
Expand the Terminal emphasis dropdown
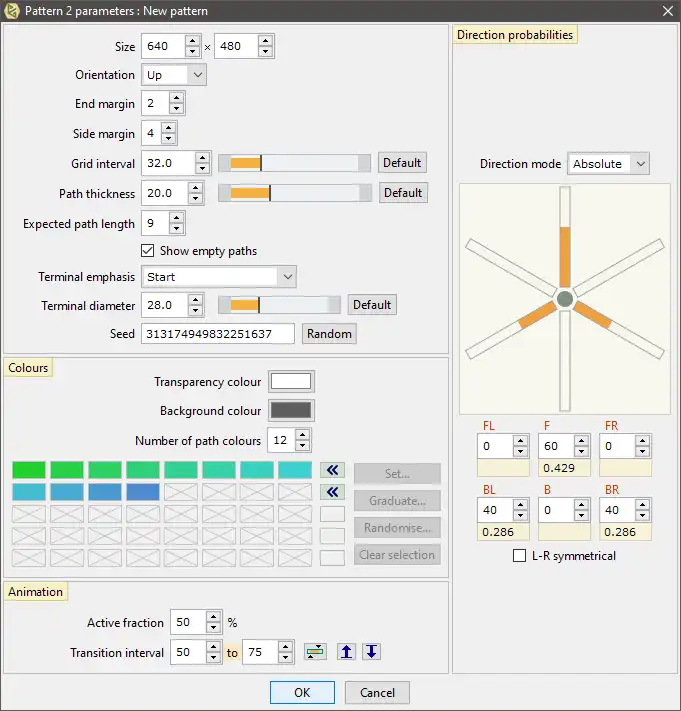click(x=219, y=276)
